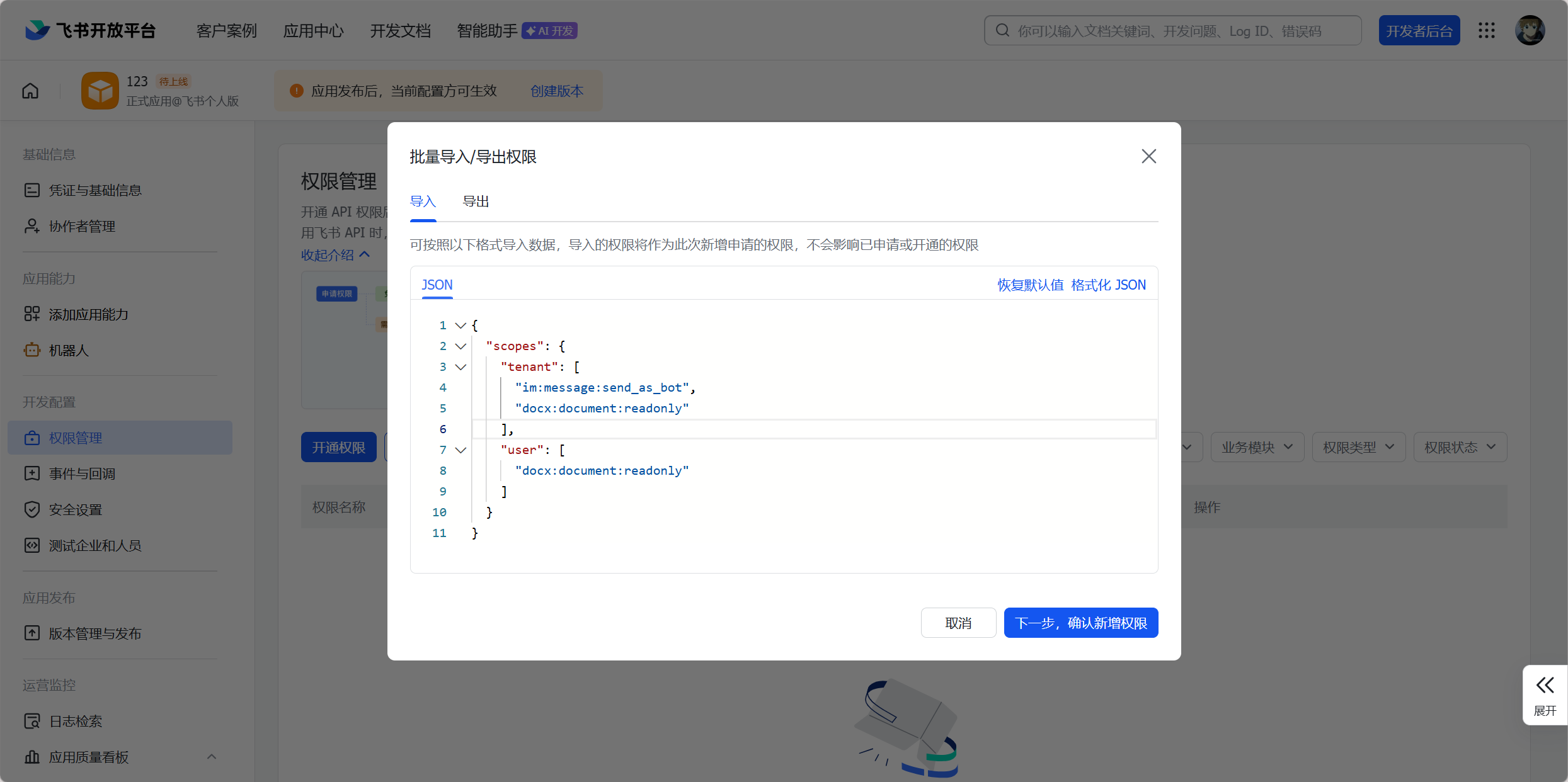Click the home icon in breadcrumb bar

[x=30, y=91]
